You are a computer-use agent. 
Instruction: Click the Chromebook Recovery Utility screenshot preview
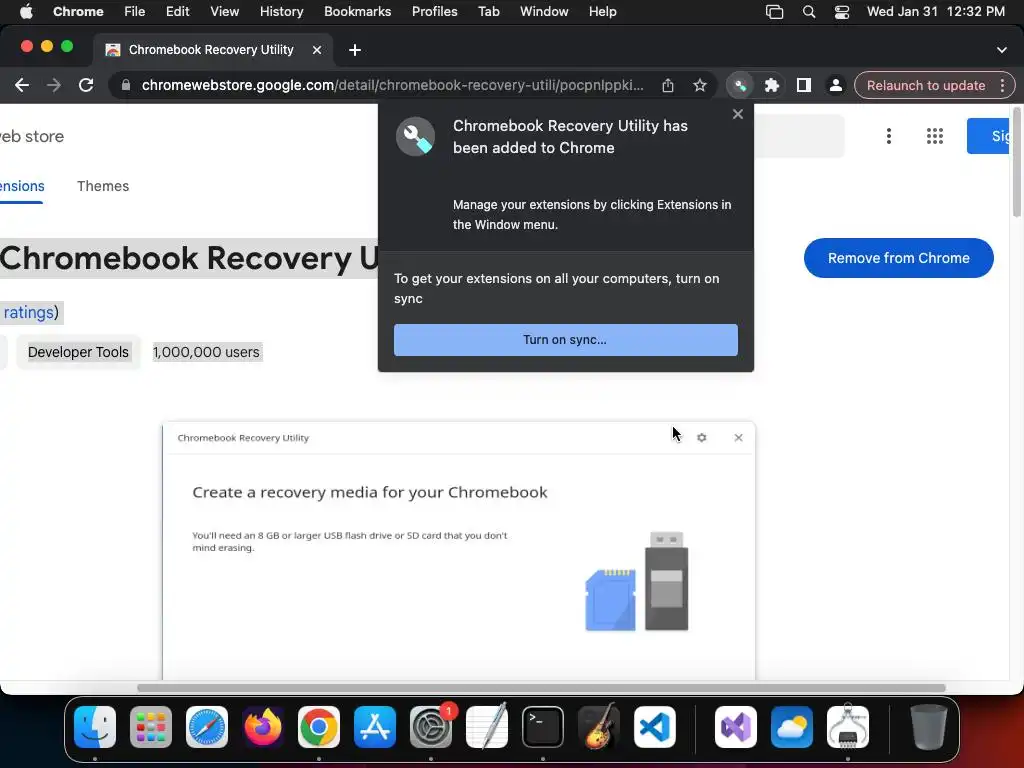459,551
